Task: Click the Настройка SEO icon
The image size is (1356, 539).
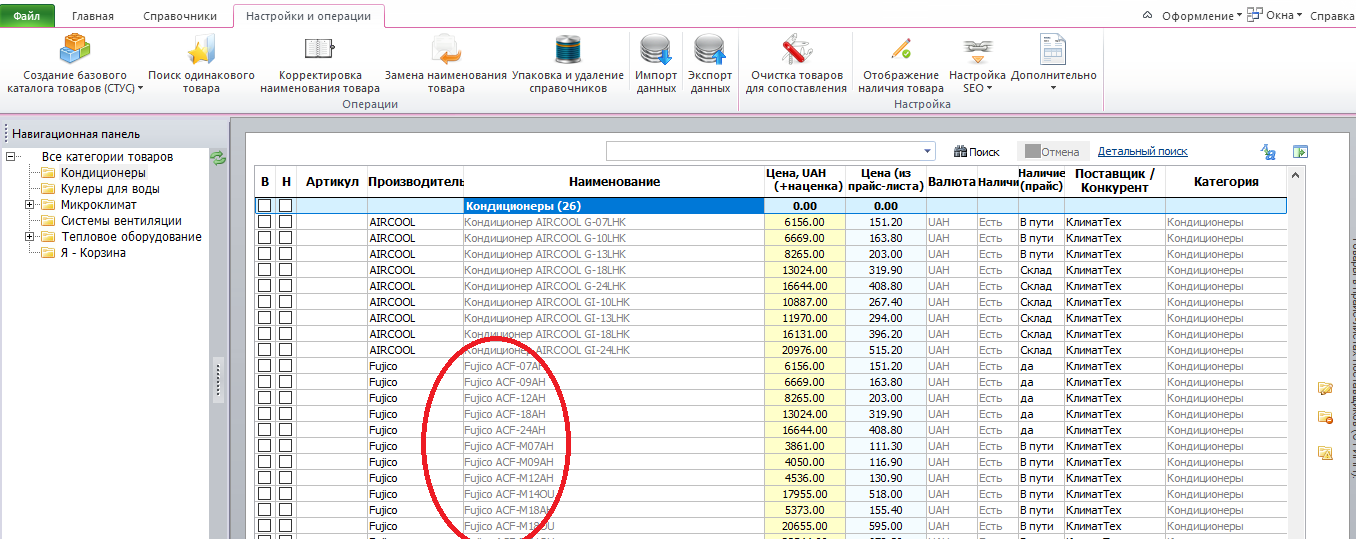Action: coord(976,51)
